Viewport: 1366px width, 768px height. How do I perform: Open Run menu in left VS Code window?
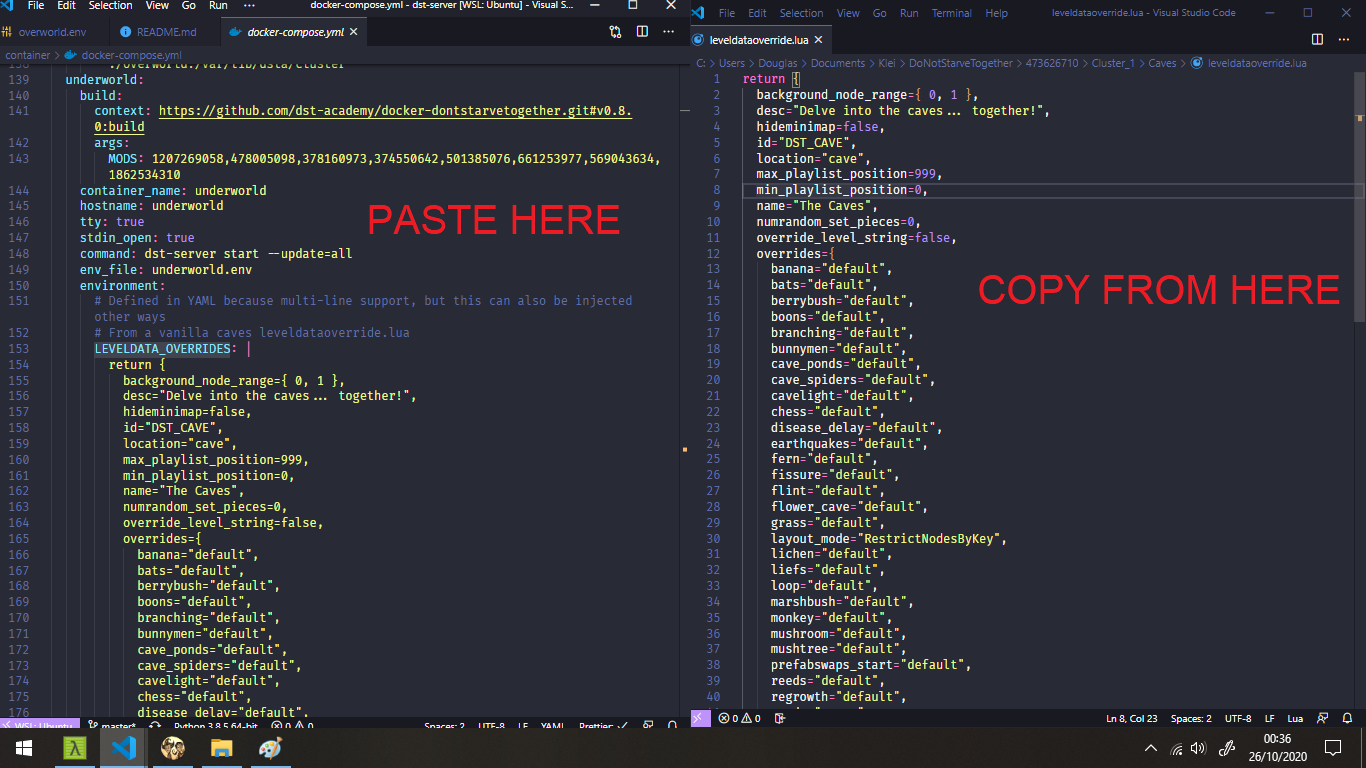[218, 5]
